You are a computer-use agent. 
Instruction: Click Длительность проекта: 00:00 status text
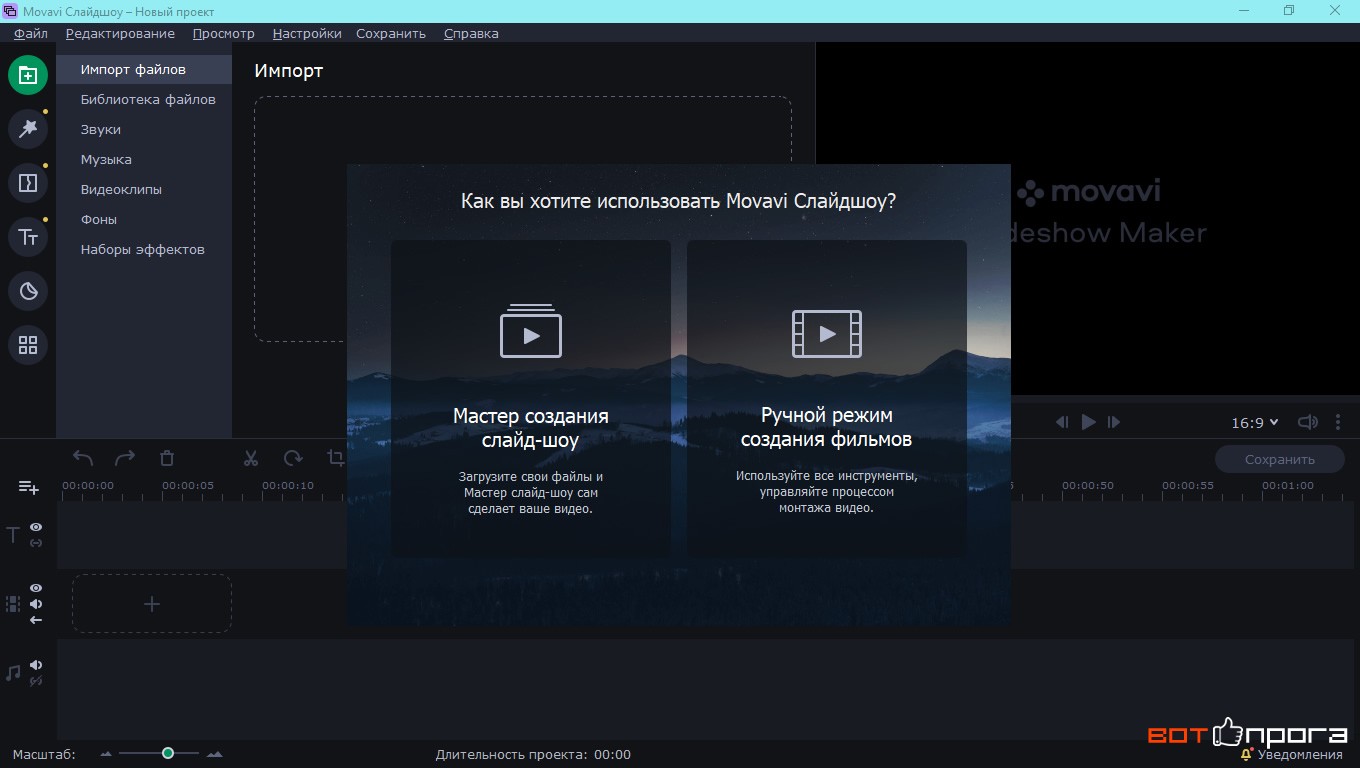(x=533, y=755)
